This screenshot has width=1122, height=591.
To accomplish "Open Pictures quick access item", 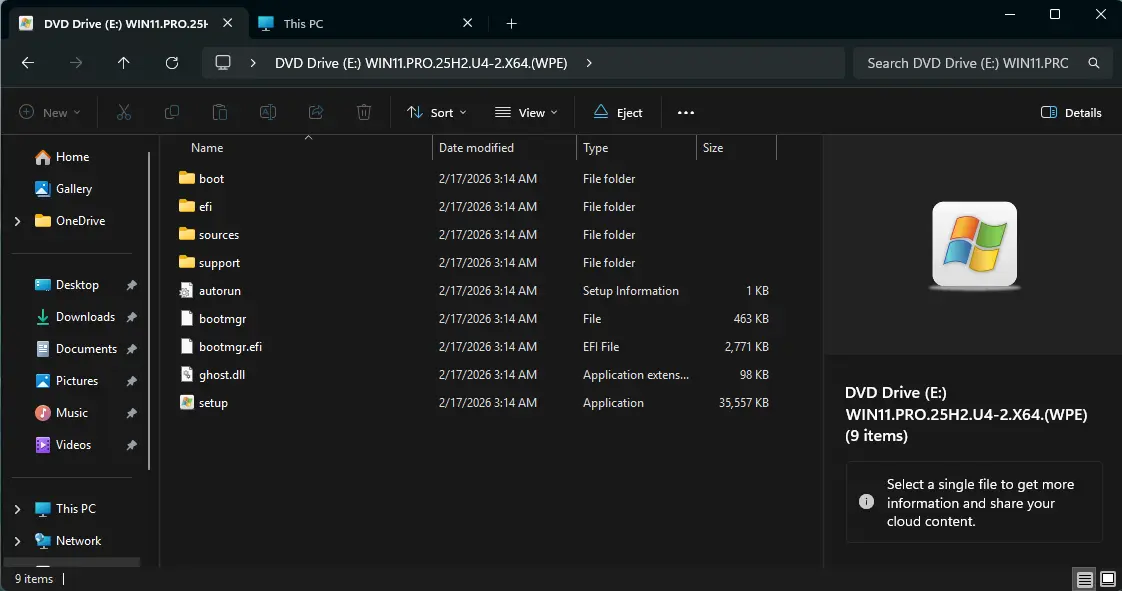I will click(77, 381).
